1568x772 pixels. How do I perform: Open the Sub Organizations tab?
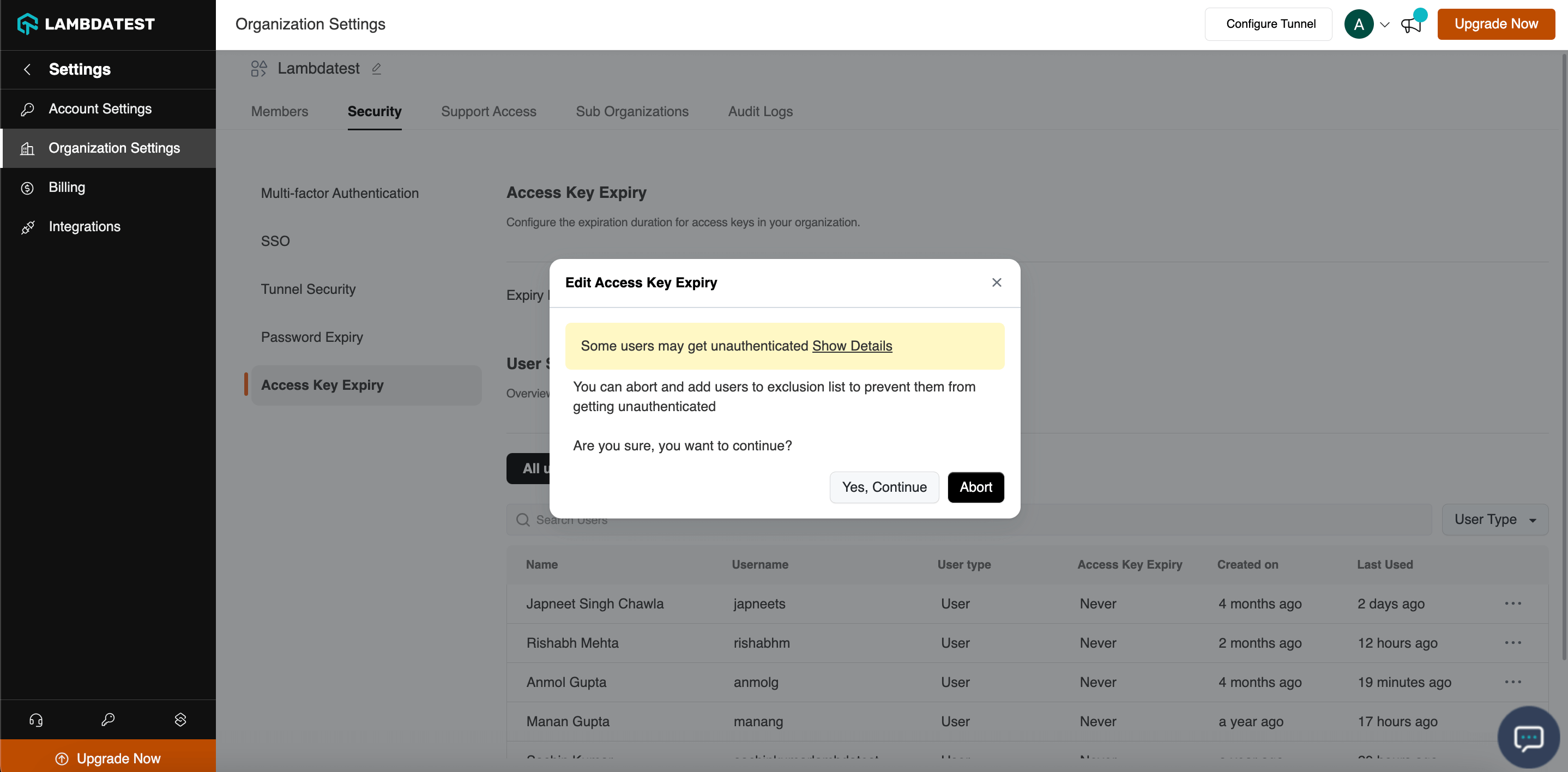[x=632, y=111]
